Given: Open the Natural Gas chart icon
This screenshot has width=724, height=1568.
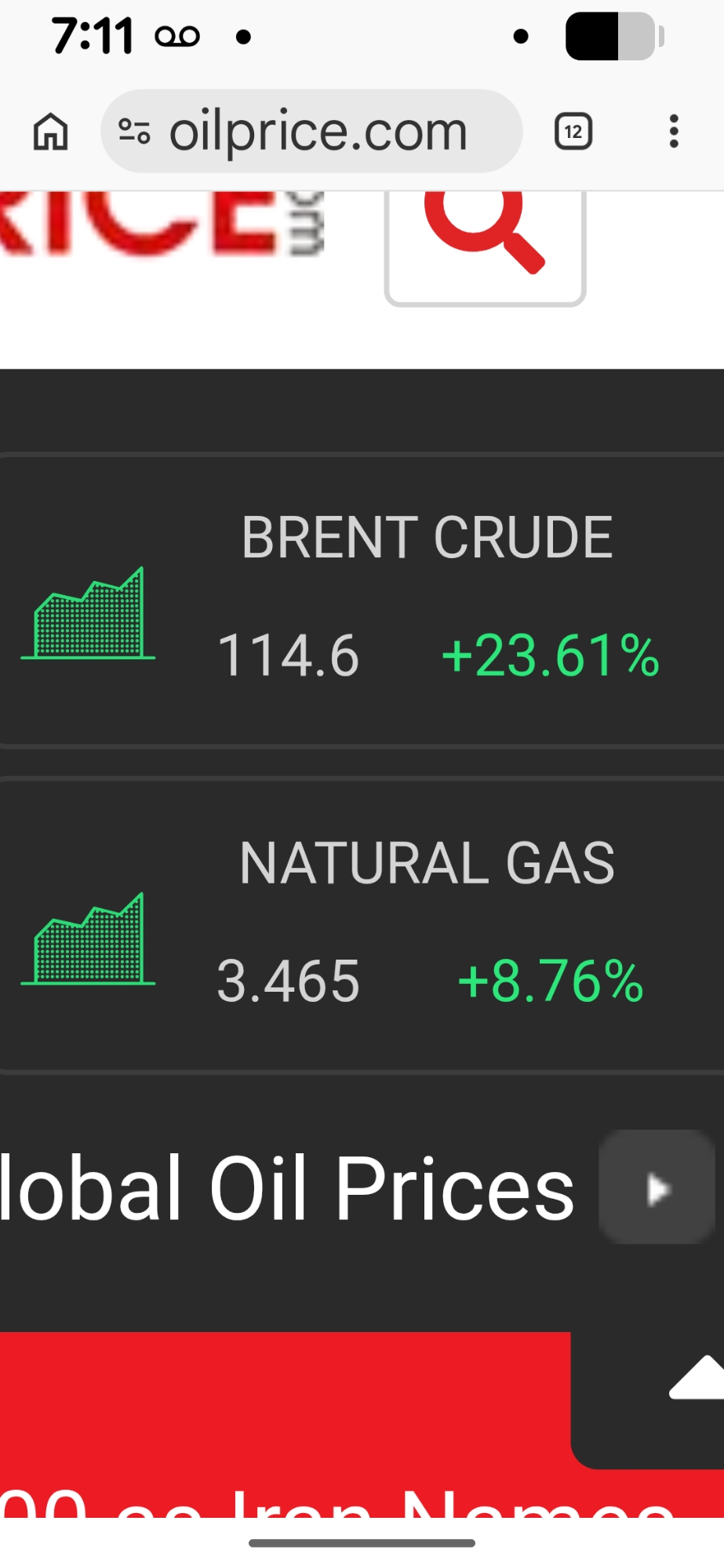Looking at the screenshot, I should [x=89, y=938].
